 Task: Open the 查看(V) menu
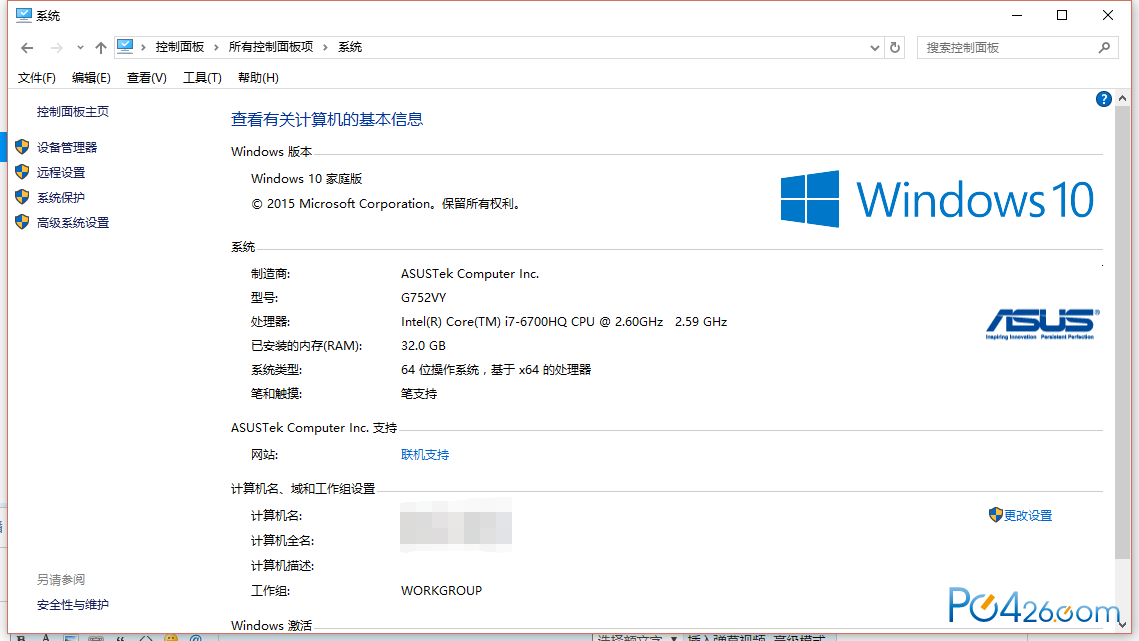[147, 78]
